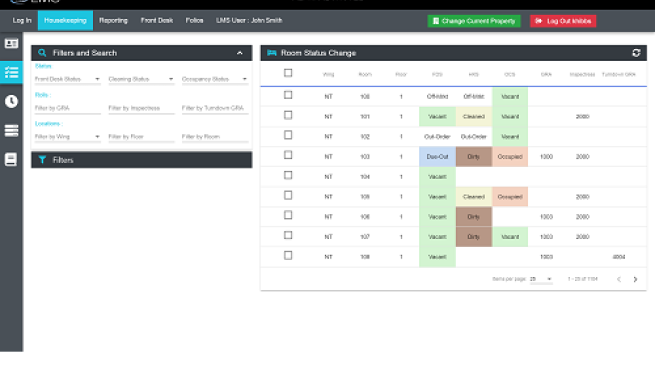
Task: Open the clock icon in sidebar
Action: [x=11, y=101]
